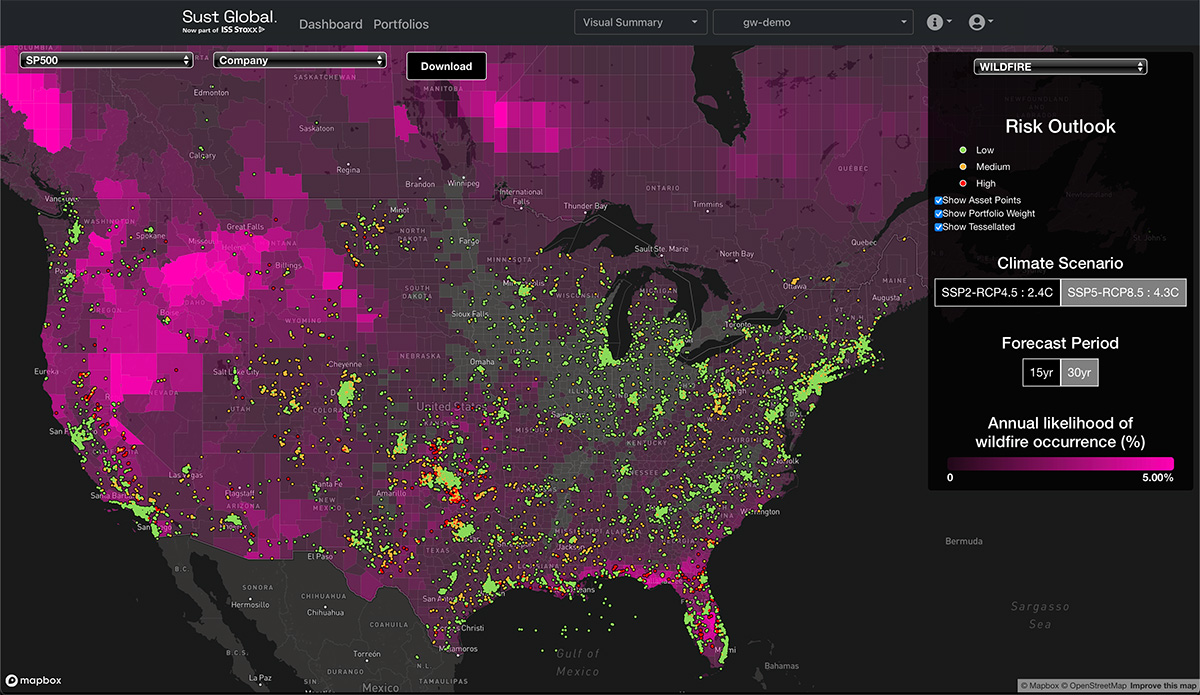Open the © OpenStreetMap attribution link

point(1096,685)
